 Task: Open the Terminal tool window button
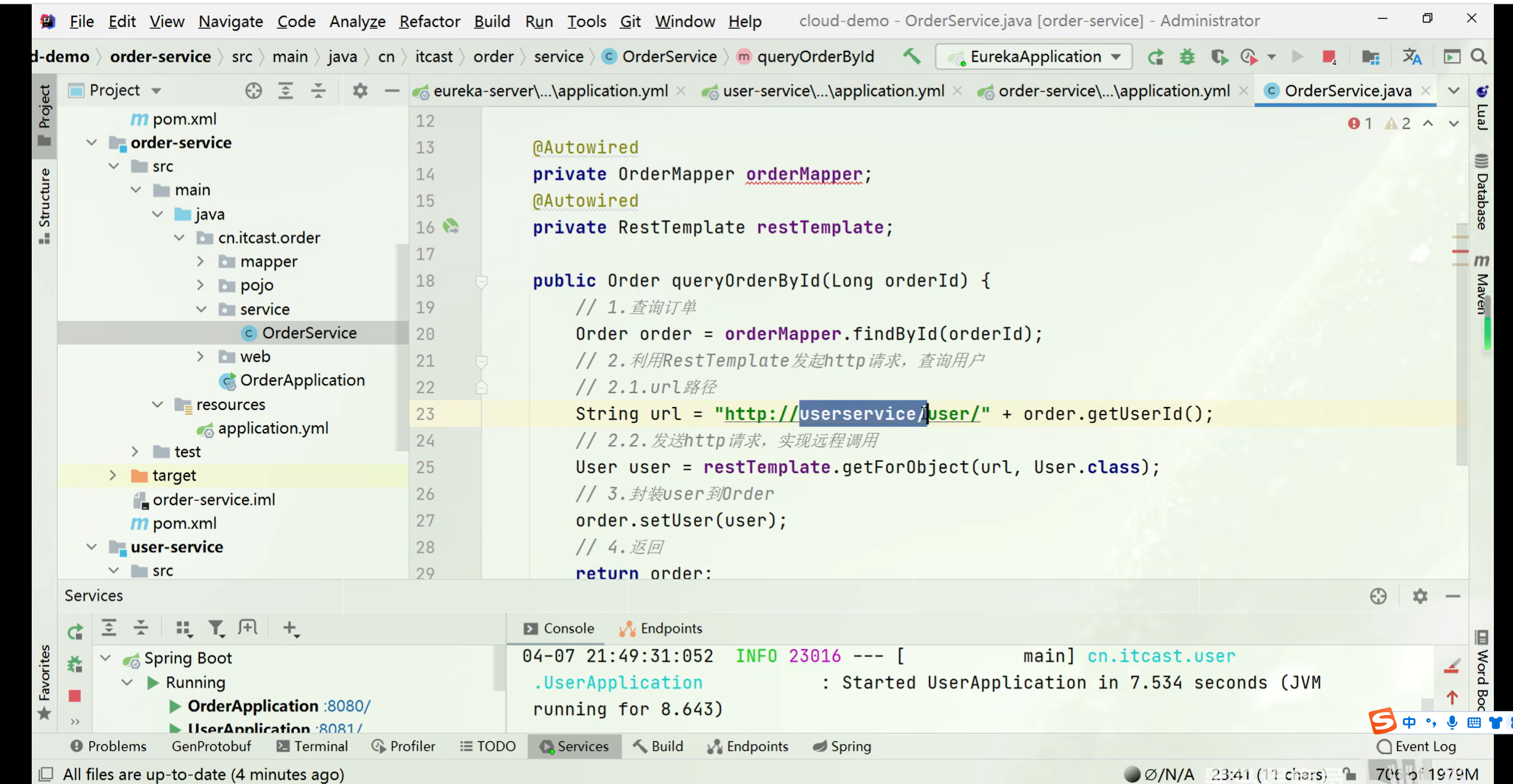coord(312,746)
